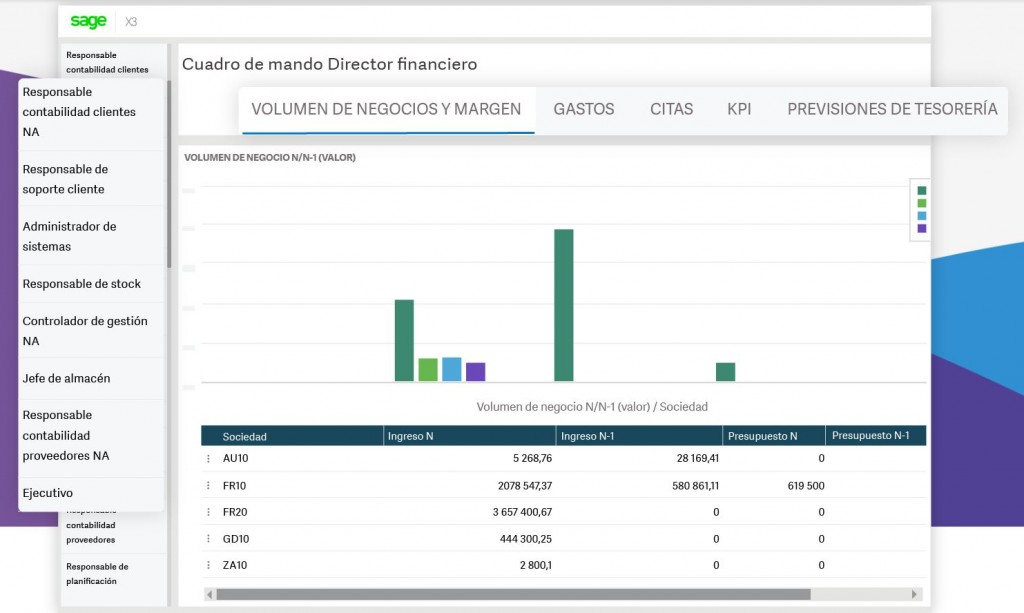Click the GD10 revenue bar in the chart
1024x613 pixels.
coord(727,372)
